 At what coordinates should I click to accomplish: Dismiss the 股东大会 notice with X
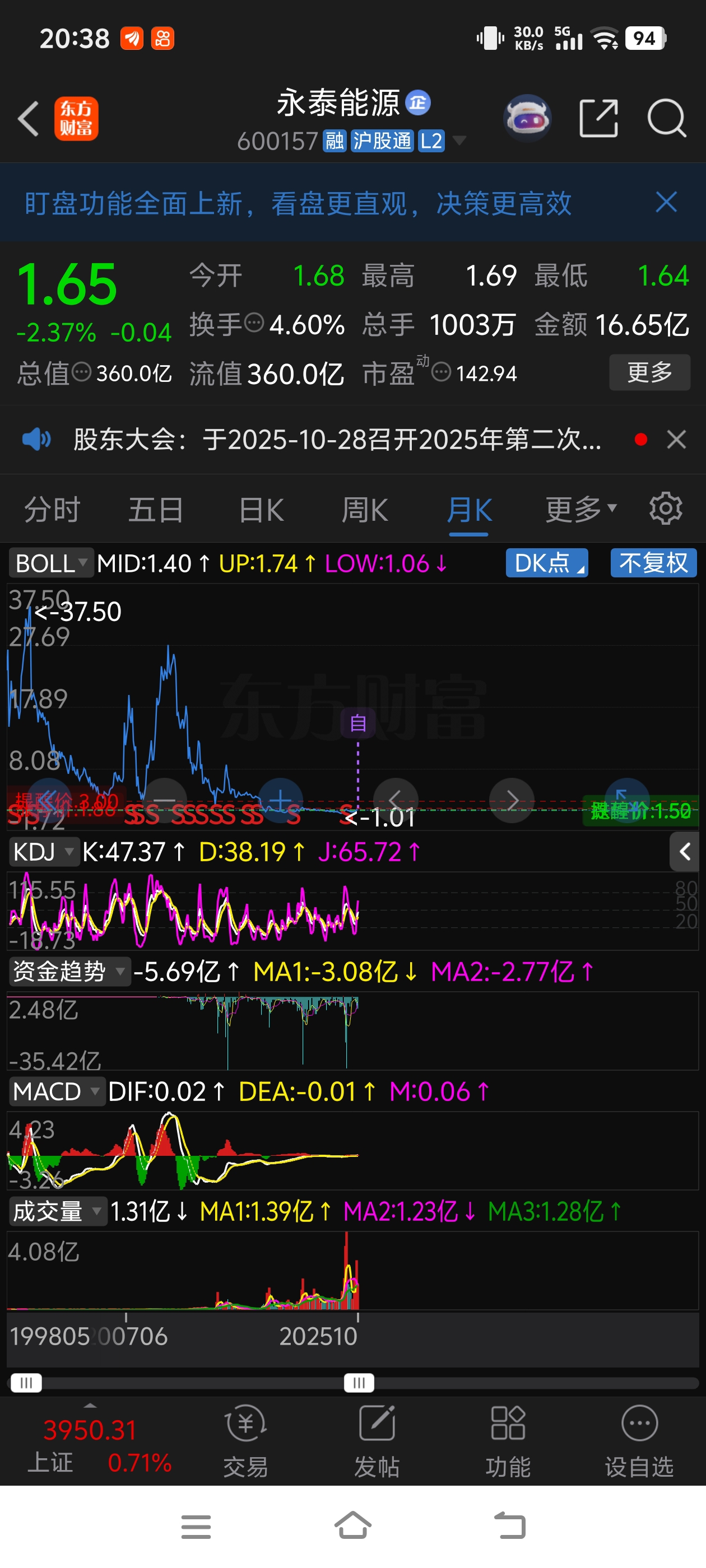tap(676, 440)
